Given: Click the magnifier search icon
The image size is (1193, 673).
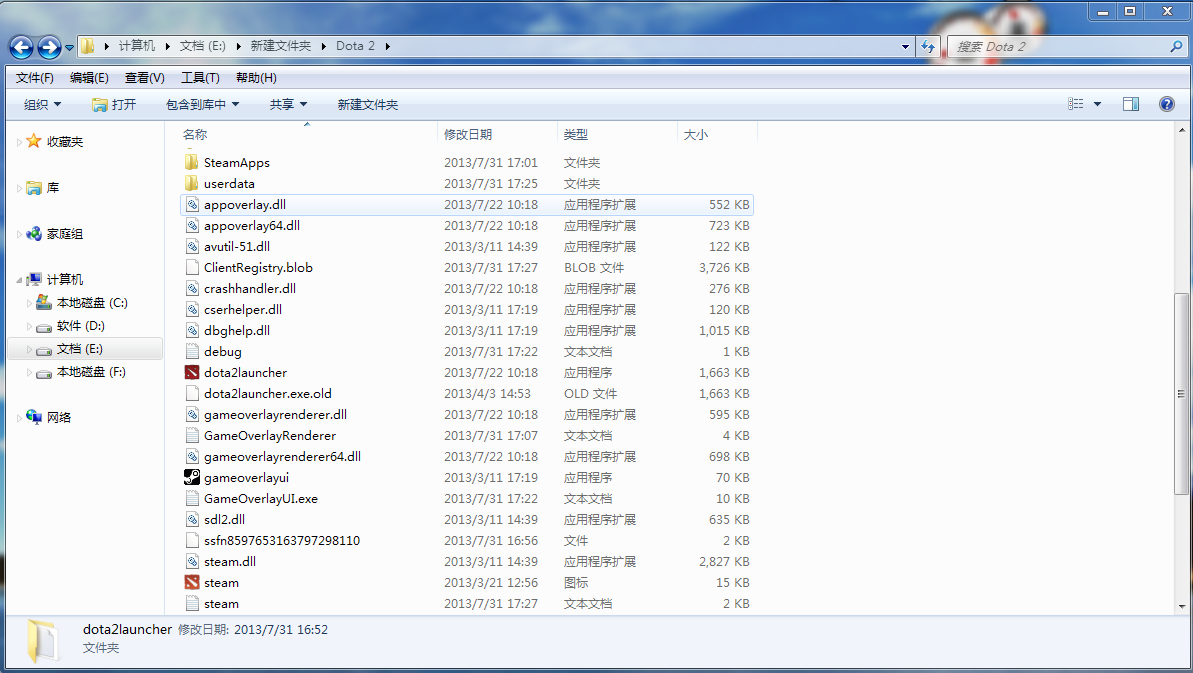Looking at the screenshot, I should coord(1176,46).
